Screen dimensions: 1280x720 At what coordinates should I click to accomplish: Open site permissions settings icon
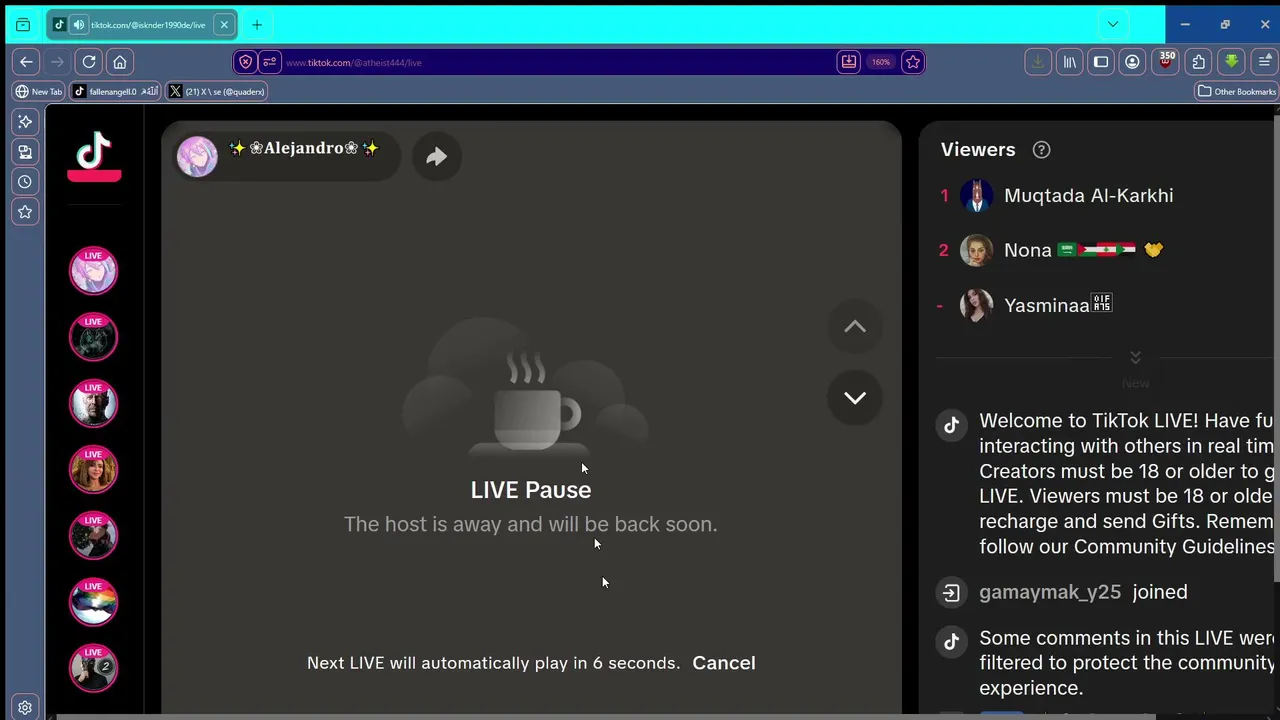pyautogui.click(x=269, y=62)
